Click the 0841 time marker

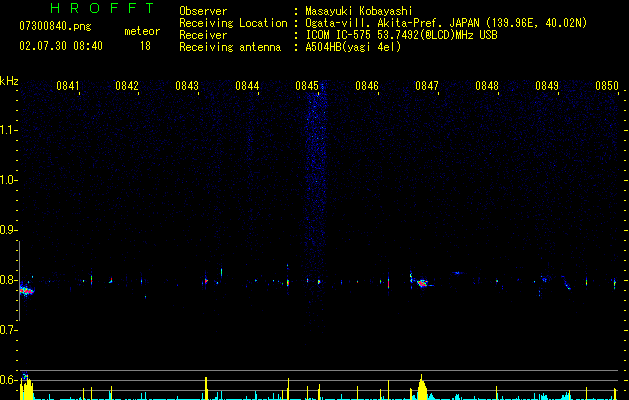click(67, 86)
